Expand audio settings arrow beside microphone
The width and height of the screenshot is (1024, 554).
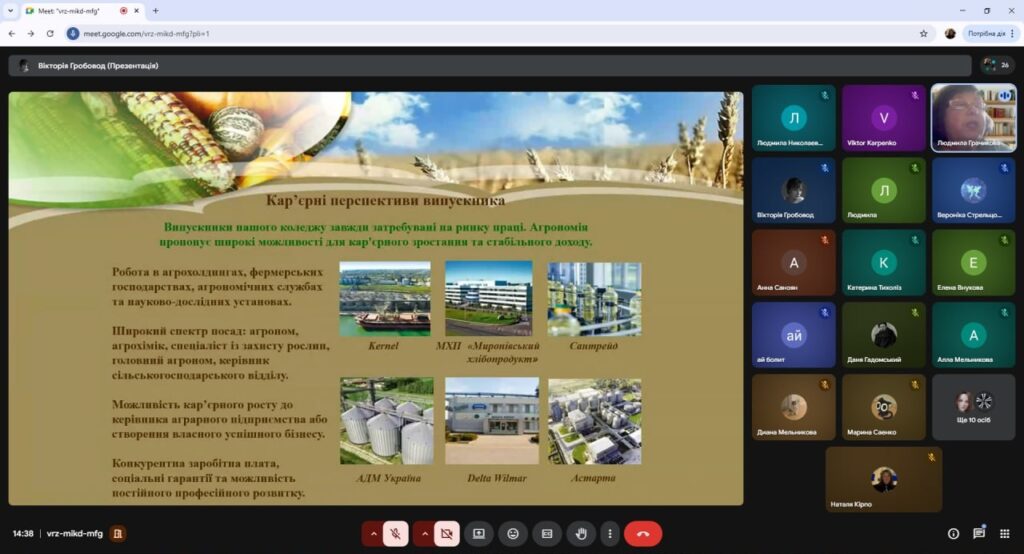click(x=373, y=534)
